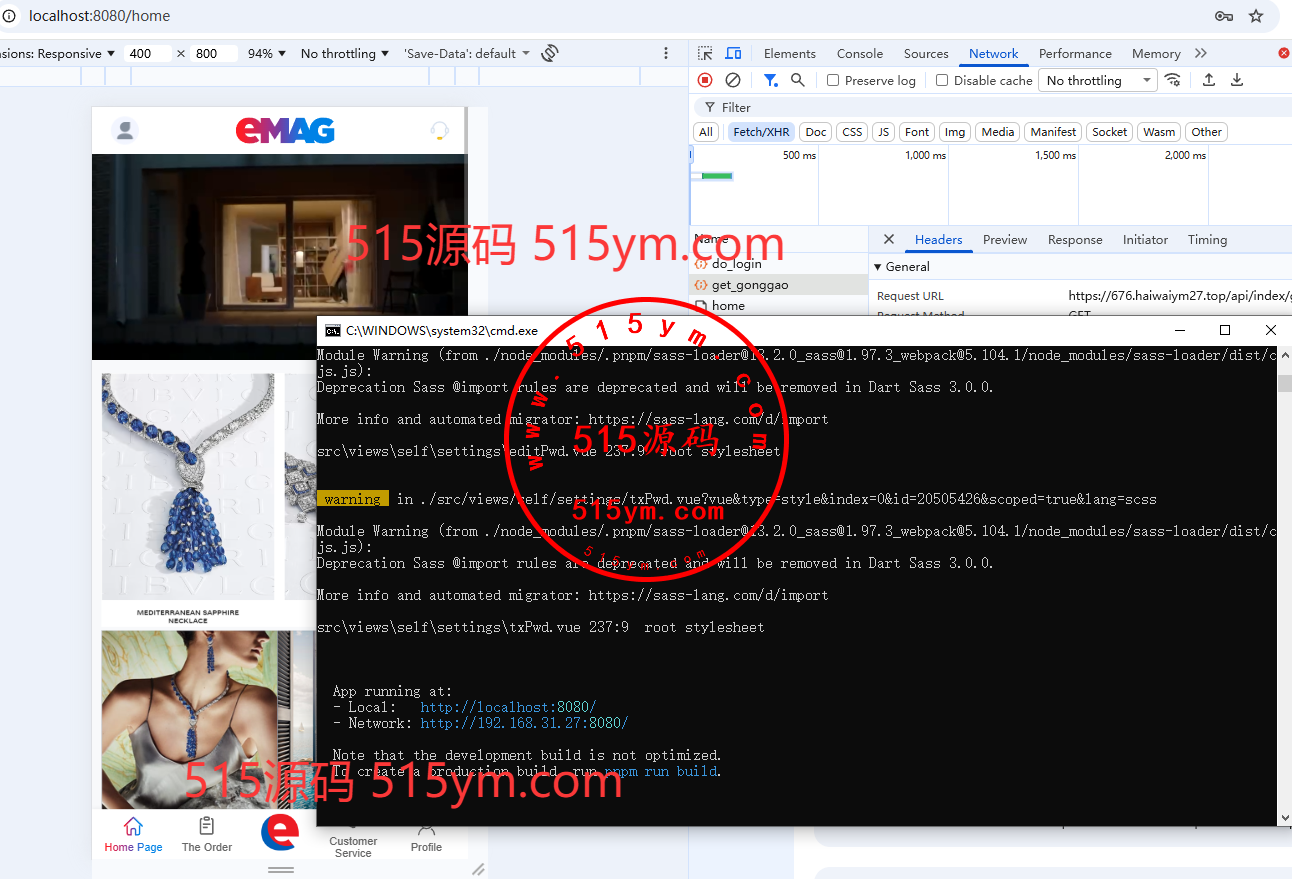Viewport: 1292px width, 879px height.
Task: Check the Disable cache checkbox
Action: point(942,80)
